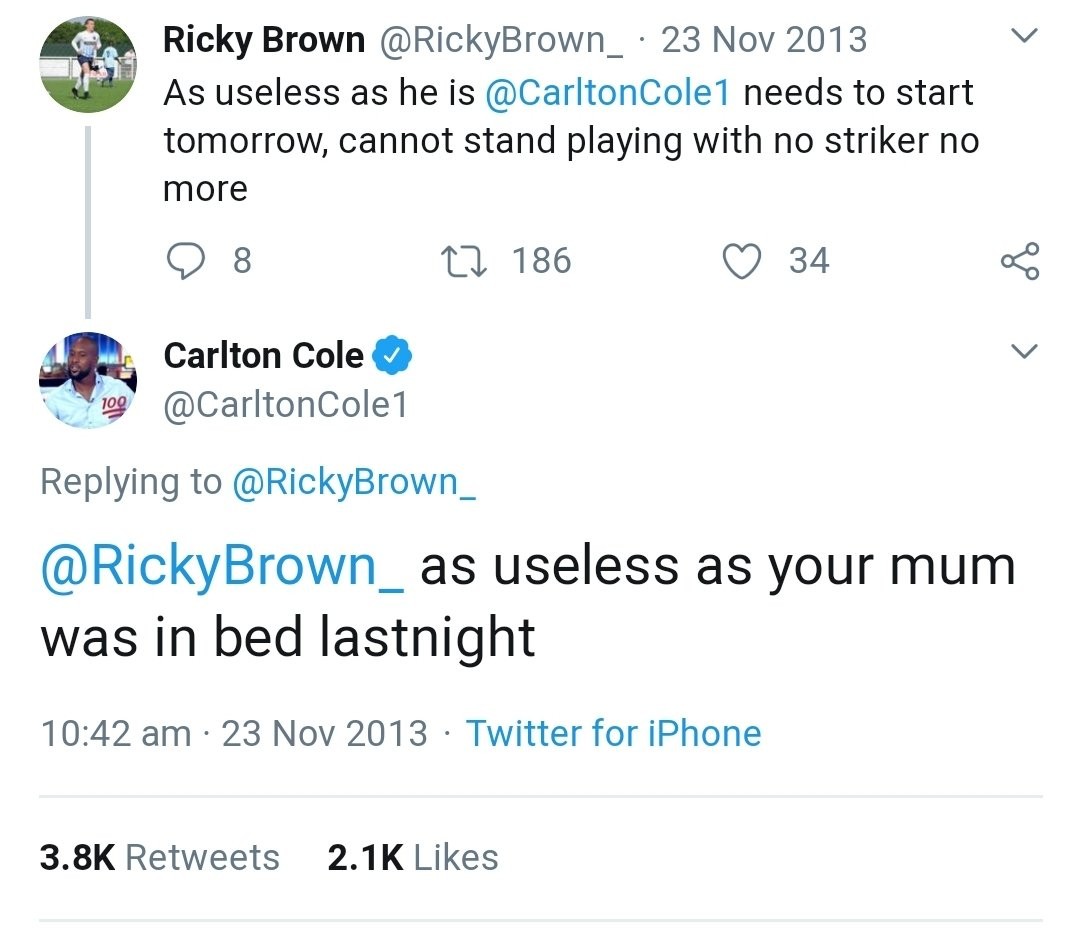This screenshot has height=931, width=1079.
Task: Click the reply speech bubble icon
Action: [x=186, y=261]
